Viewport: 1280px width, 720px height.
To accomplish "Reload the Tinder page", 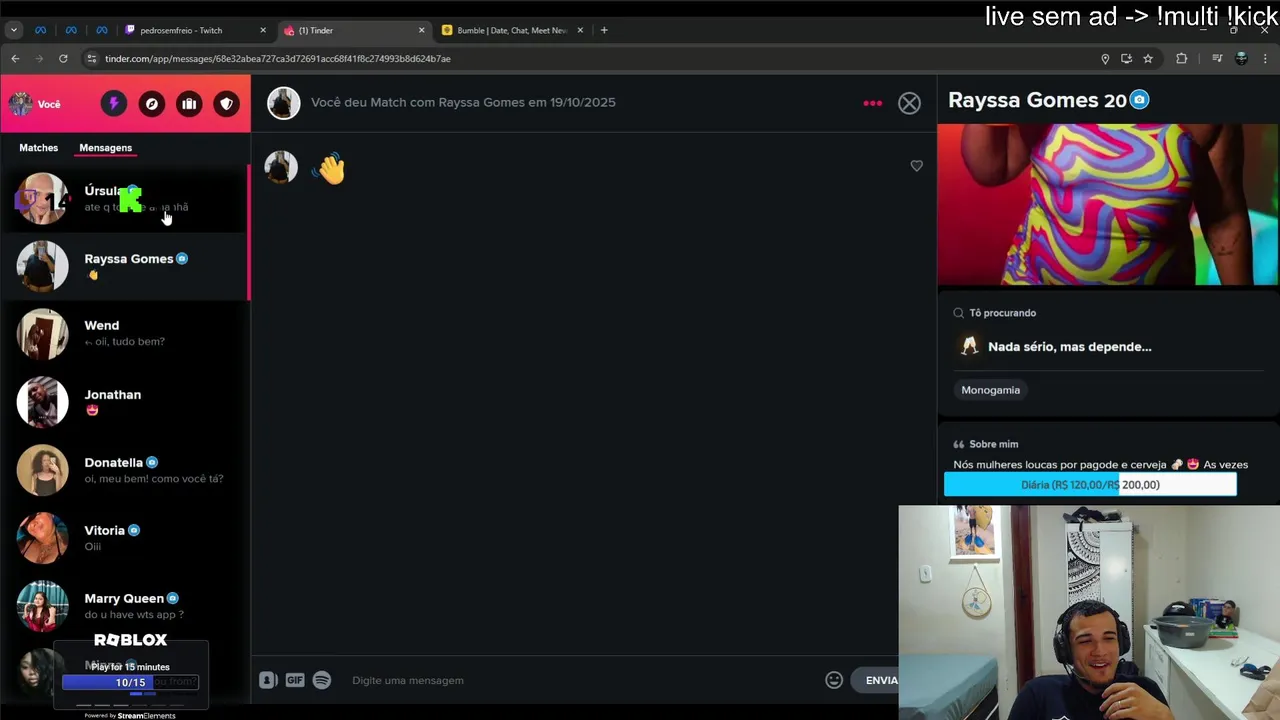I will (x=63, y=59).
